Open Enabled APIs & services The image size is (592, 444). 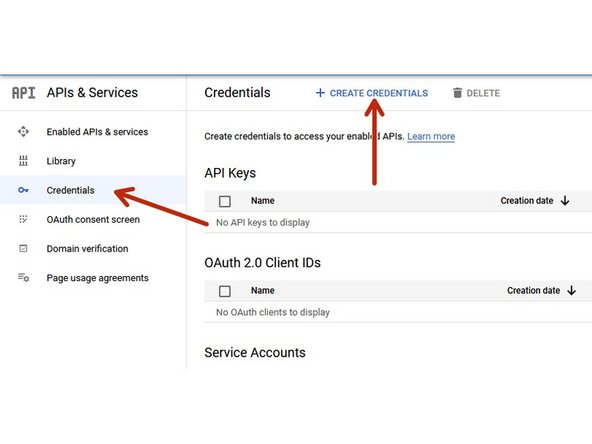(x=97, y=132)
